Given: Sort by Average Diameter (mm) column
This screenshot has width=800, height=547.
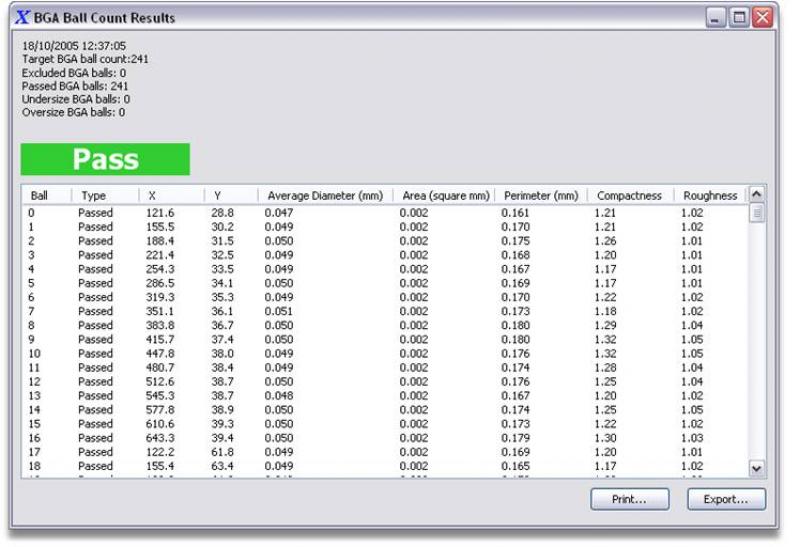Looking at the screenshot, I should pyautogui.click(x=324, y=196).
